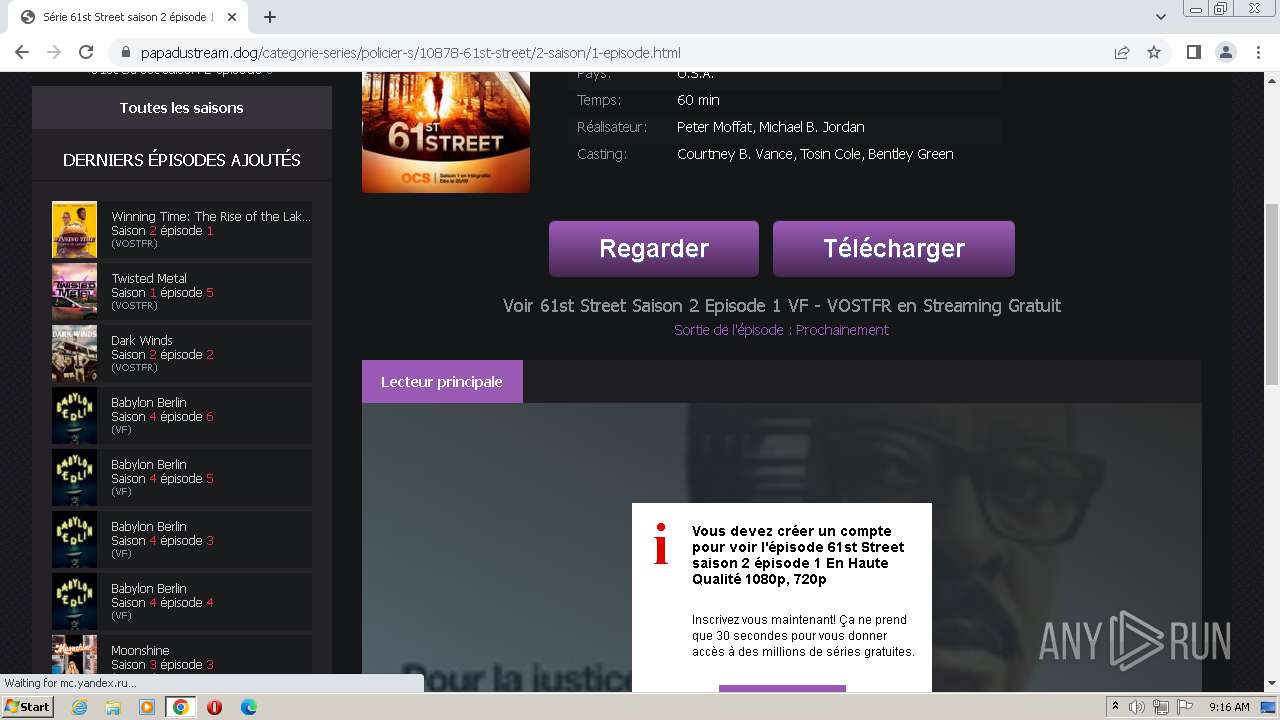This screenshot has height=720, width=1280.
Task: Open the Winning Time episode thumbnail
Action: pos(74,230)
